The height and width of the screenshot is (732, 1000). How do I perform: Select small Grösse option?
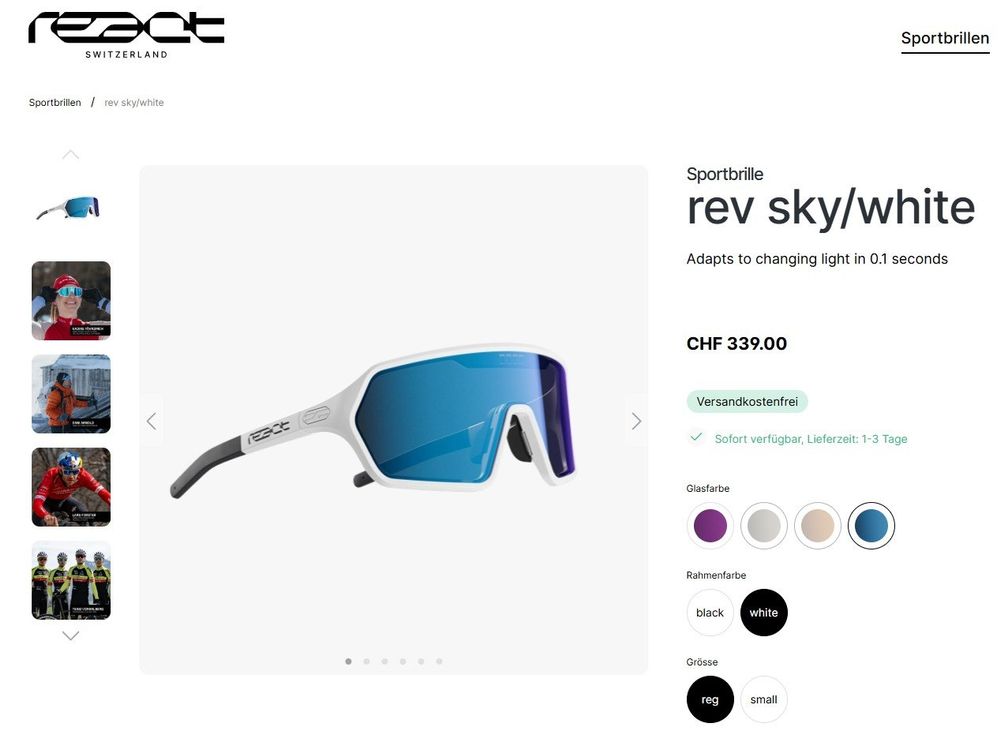click(x=763, y=699)
